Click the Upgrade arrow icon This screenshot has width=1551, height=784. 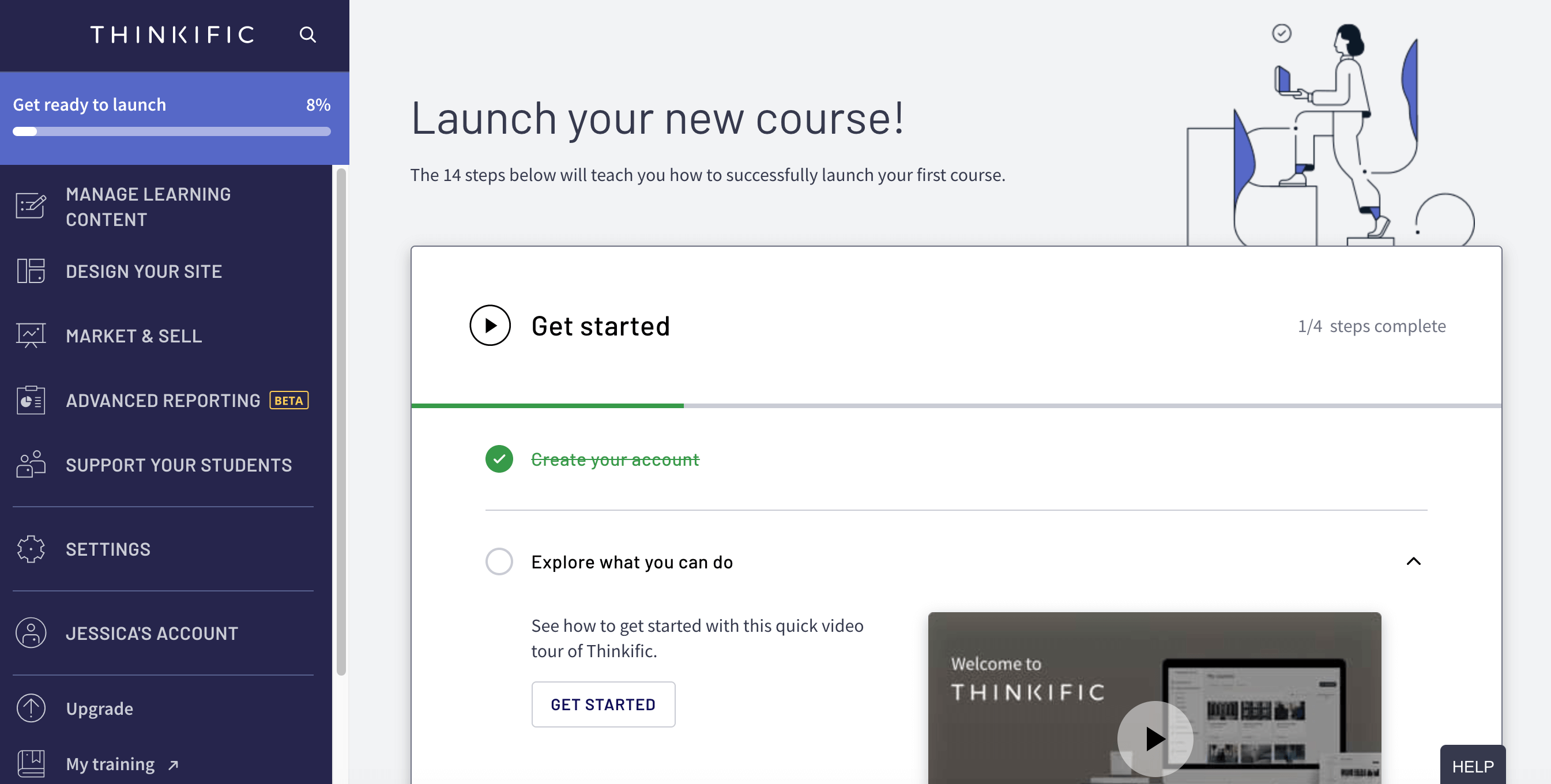31,708
